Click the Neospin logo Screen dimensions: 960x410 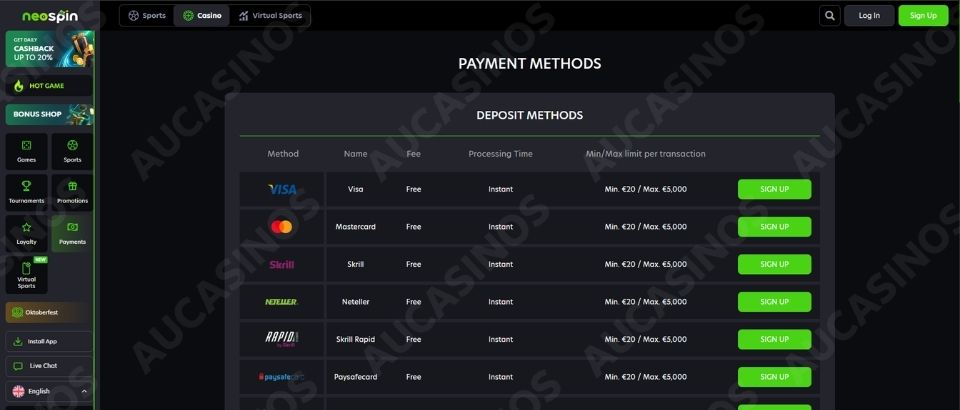pyautogui.click(x=50, y=16)
